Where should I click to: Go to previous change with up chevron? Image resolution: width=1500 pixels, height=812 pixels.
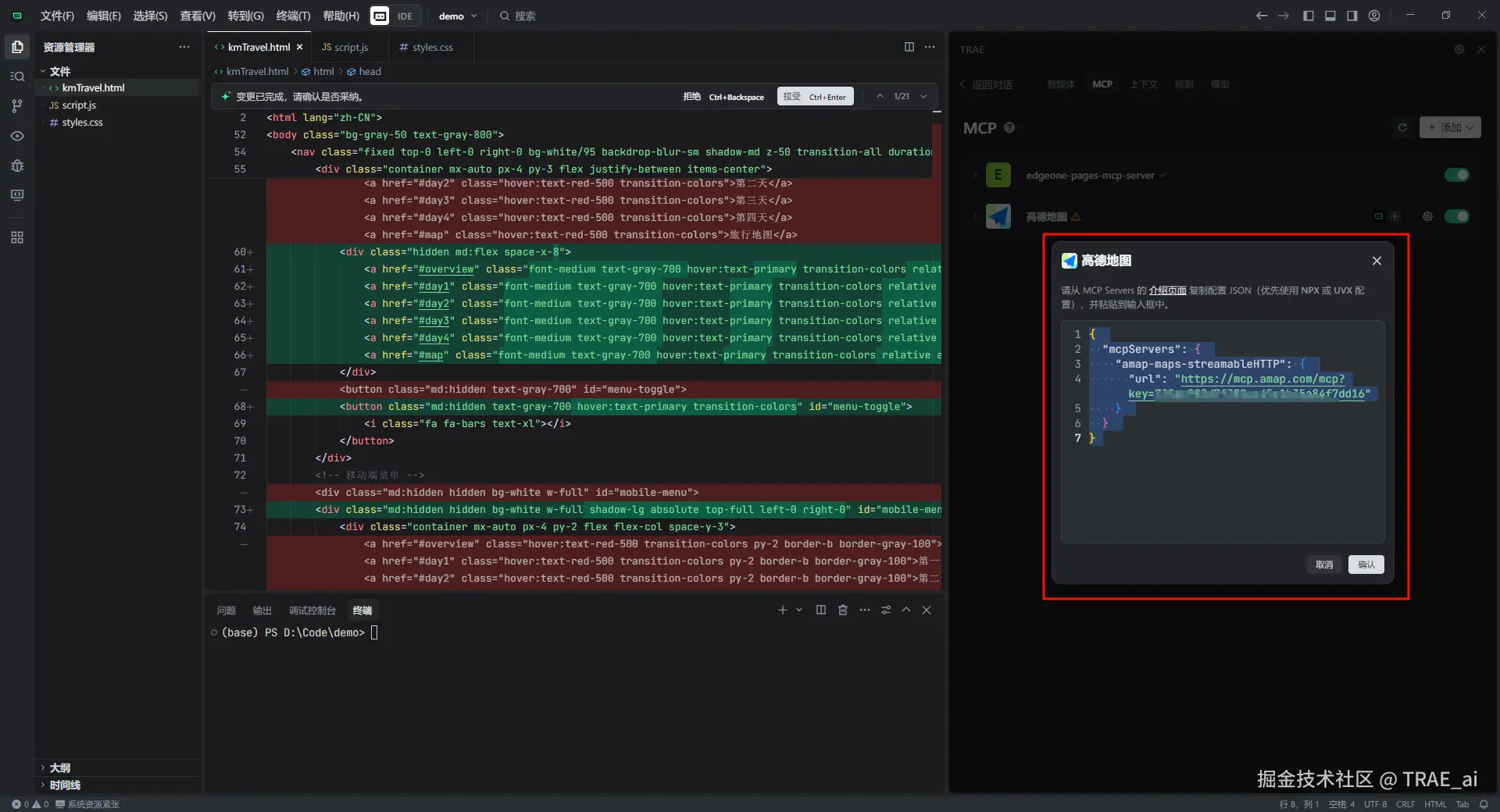[880, 96]
